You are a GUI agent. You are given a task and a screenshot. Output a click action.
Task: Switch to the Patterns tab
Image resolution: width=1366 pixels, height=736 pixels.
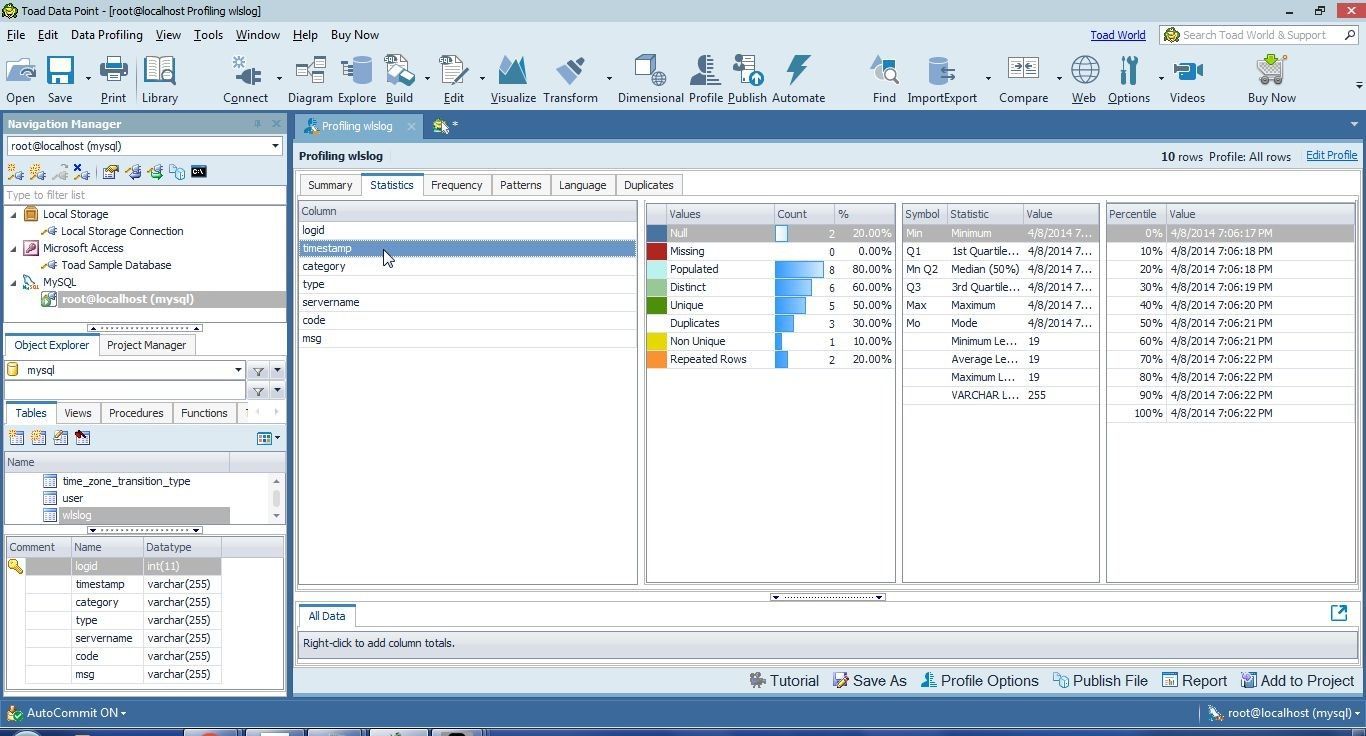(520, 185)
